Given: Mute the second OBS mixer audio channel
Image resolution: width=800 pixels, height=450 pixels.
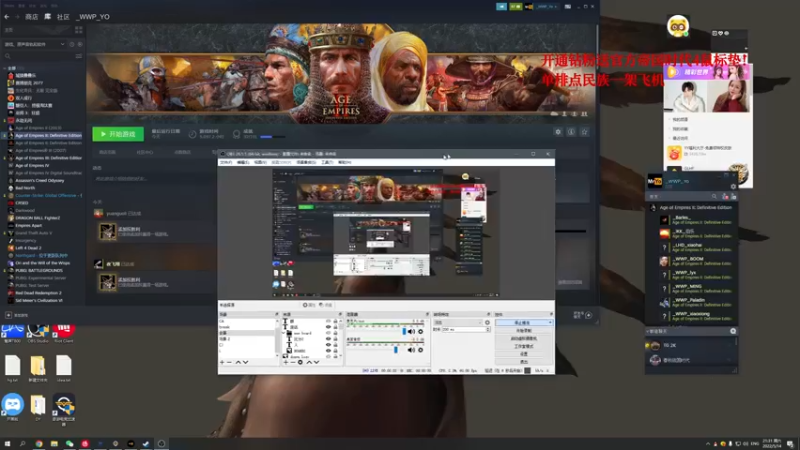Looking at the screenshot, I should (411, 350).
